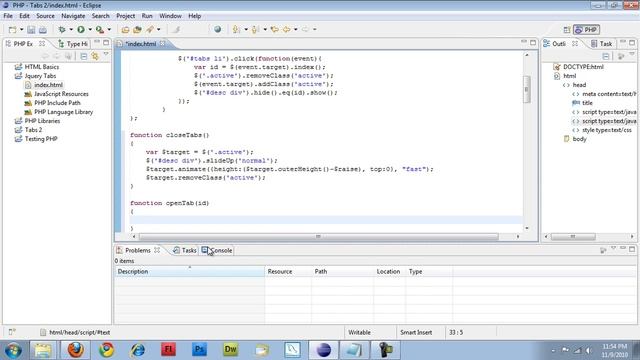Select the Type Hierarchy tab

(73, 44)
